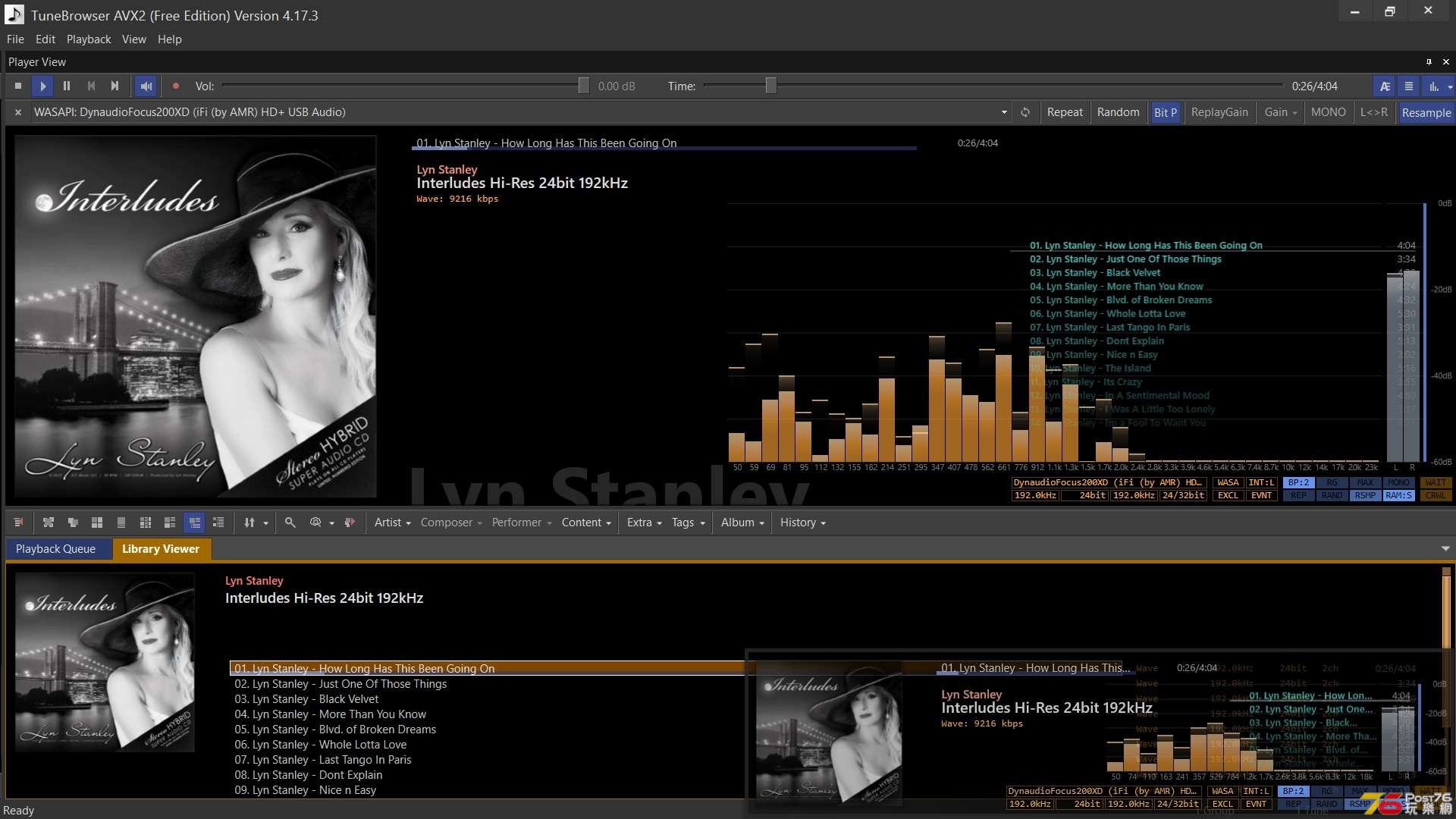Select the last indented list view icon
This screenshot has width=1456, height=819.
(x=218, y=522)
